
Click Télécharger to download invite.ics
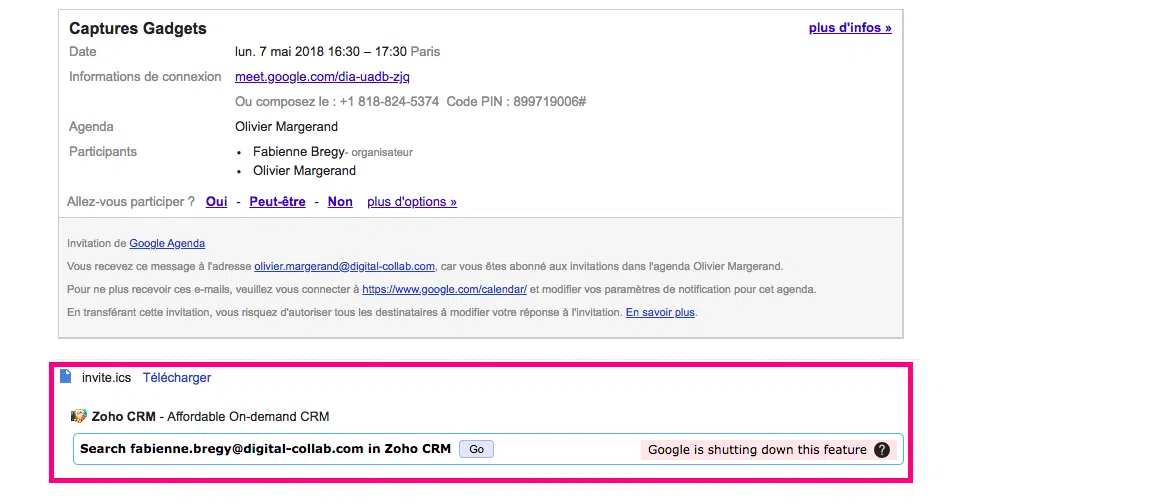coord(177,377)
